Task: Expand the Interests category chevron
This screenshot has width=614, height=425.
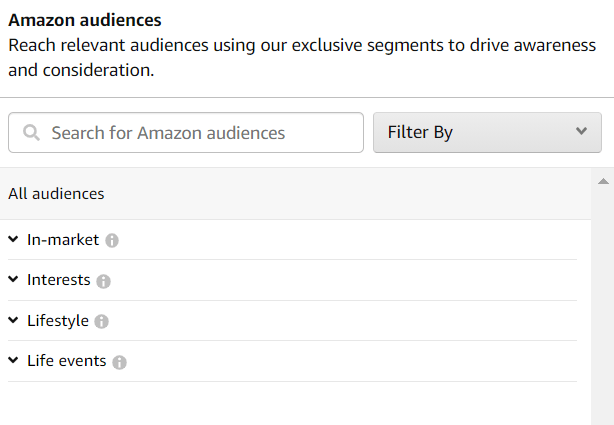Action: tap(13, 280)
